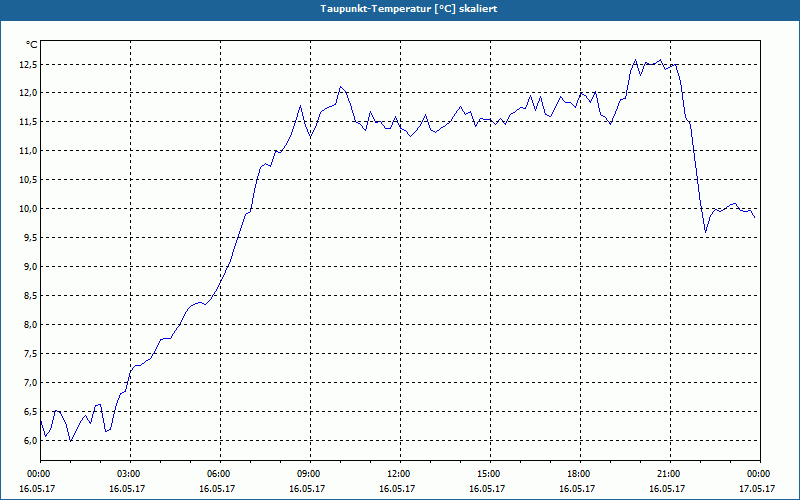
Task: Select the 16.05.17 date beneath 09:00
Action: tap(307, 488)
